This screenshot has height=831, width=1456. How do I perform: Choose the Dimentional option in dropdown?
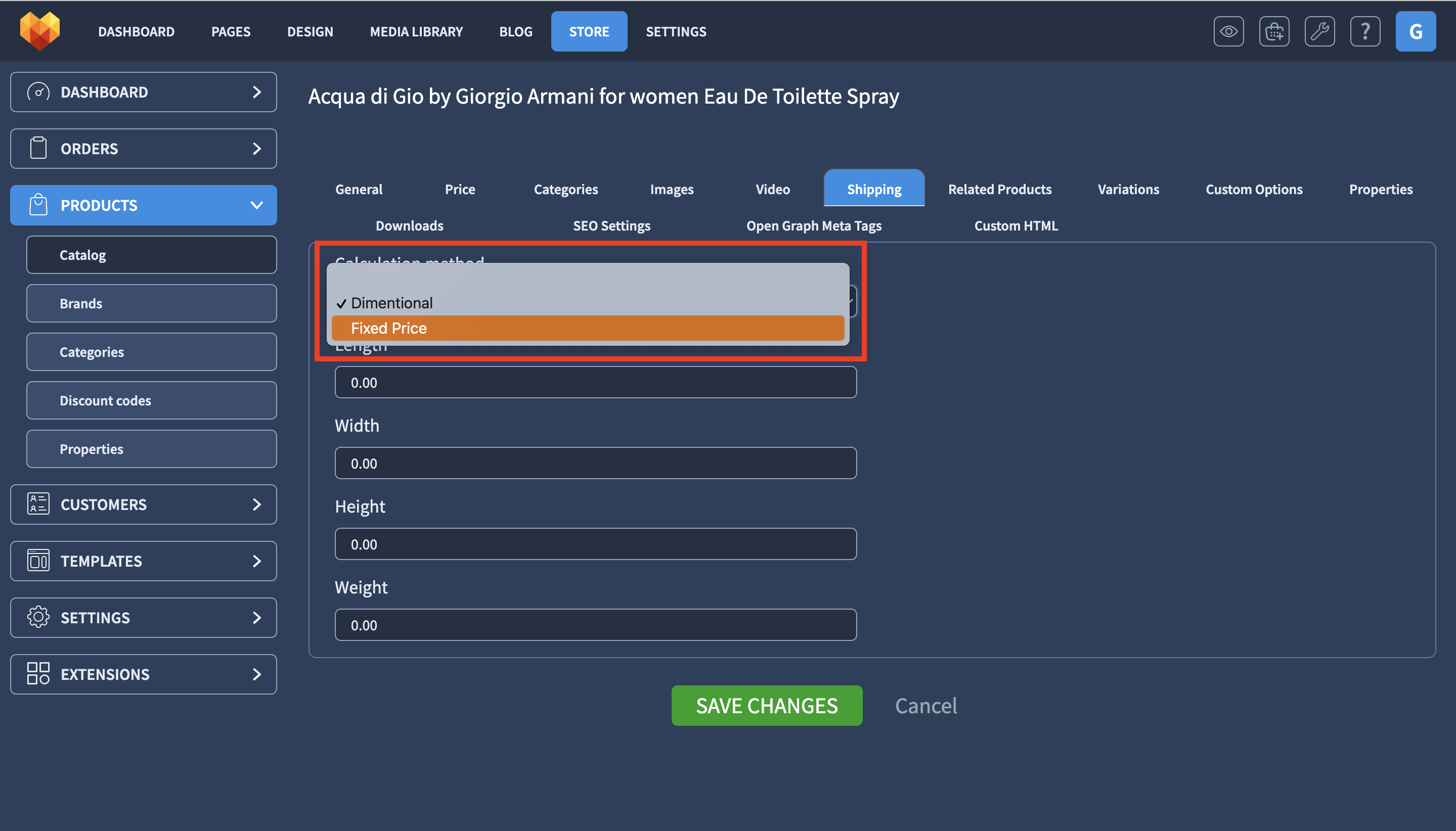588,303
